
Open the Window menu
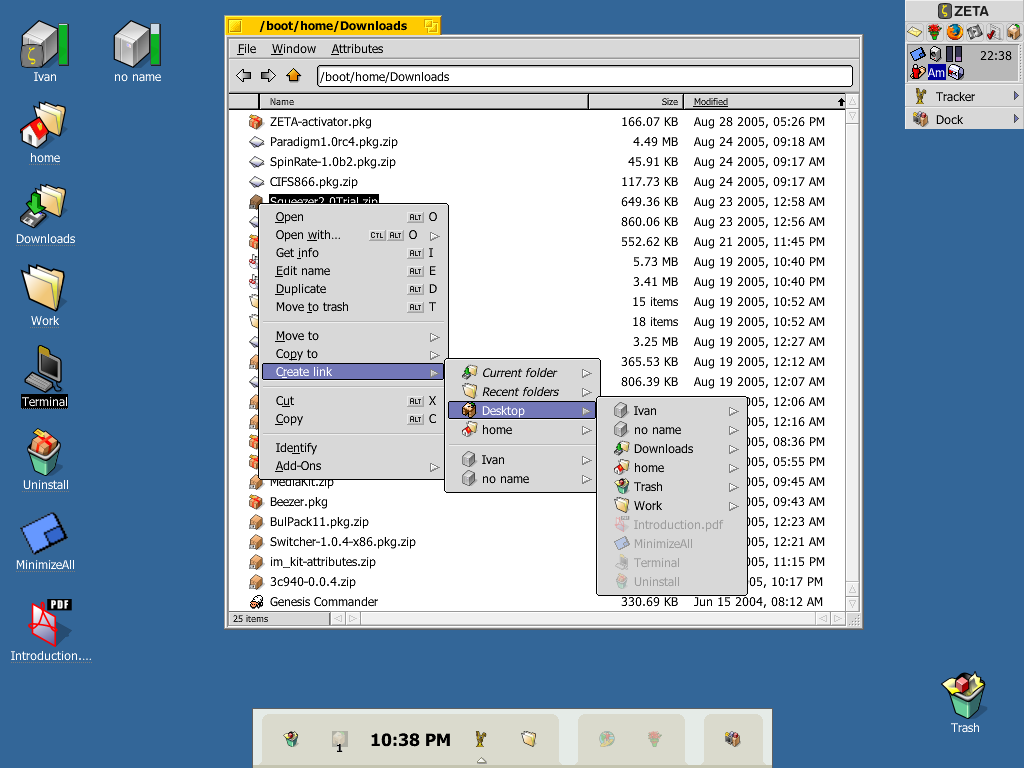tap(293, 49)
